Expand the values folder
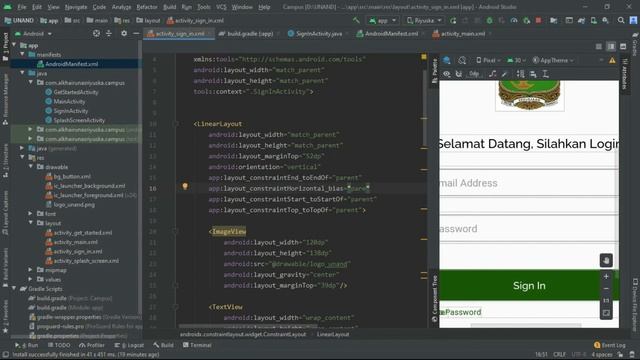The width and height of the screenshot is (640, 360). coord(31,279)
